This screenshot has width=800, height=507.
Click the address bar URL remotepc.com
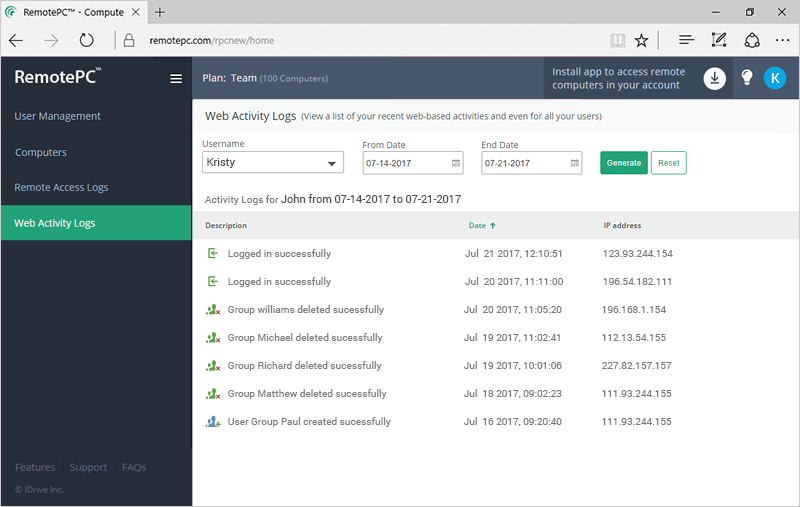(x=211, y=40)
